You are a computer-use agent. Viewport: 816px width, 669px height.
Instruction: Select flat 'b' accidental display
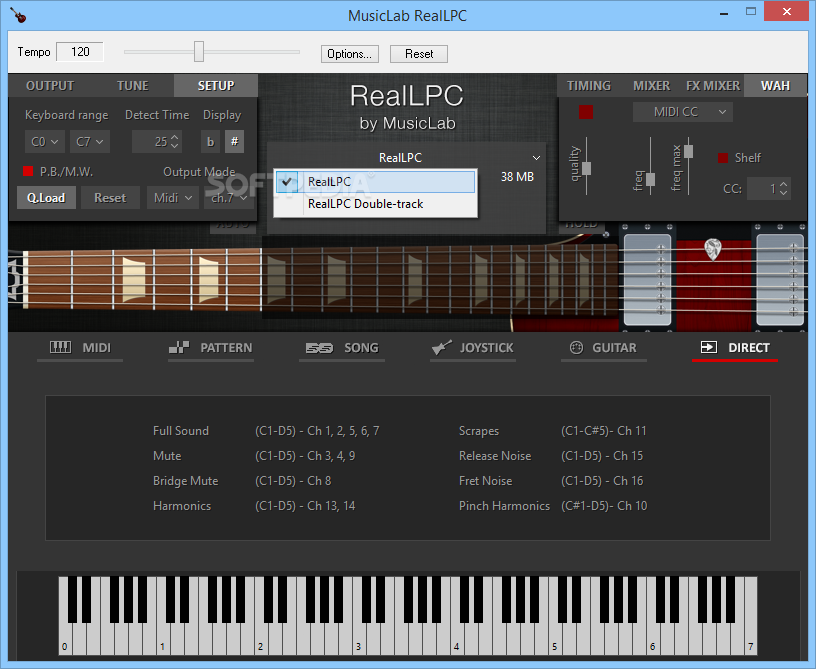point(210,142)
